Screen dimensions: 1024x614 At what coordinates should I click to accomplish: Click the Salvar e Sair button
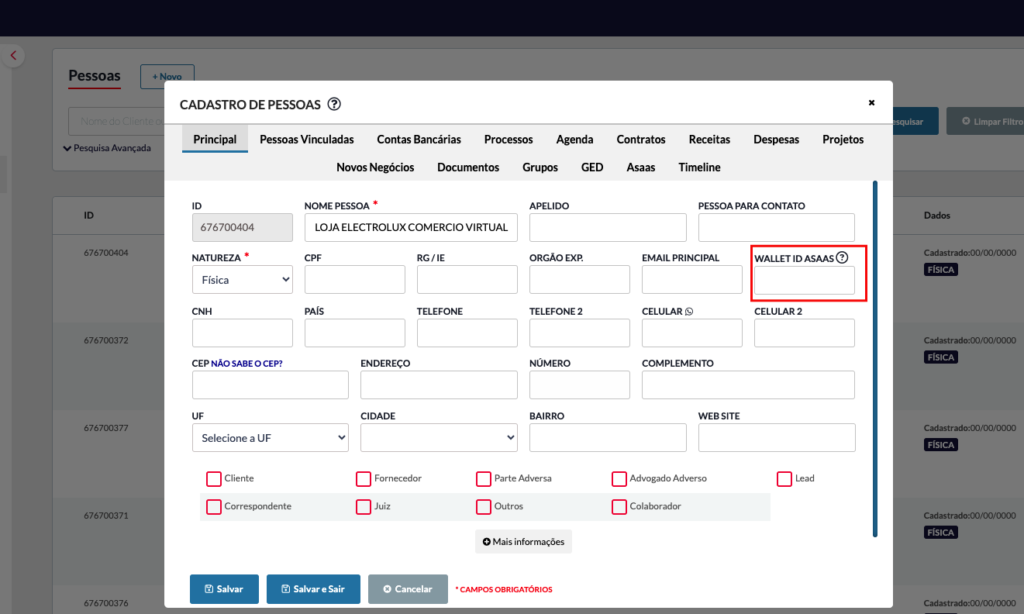point(313,589)
